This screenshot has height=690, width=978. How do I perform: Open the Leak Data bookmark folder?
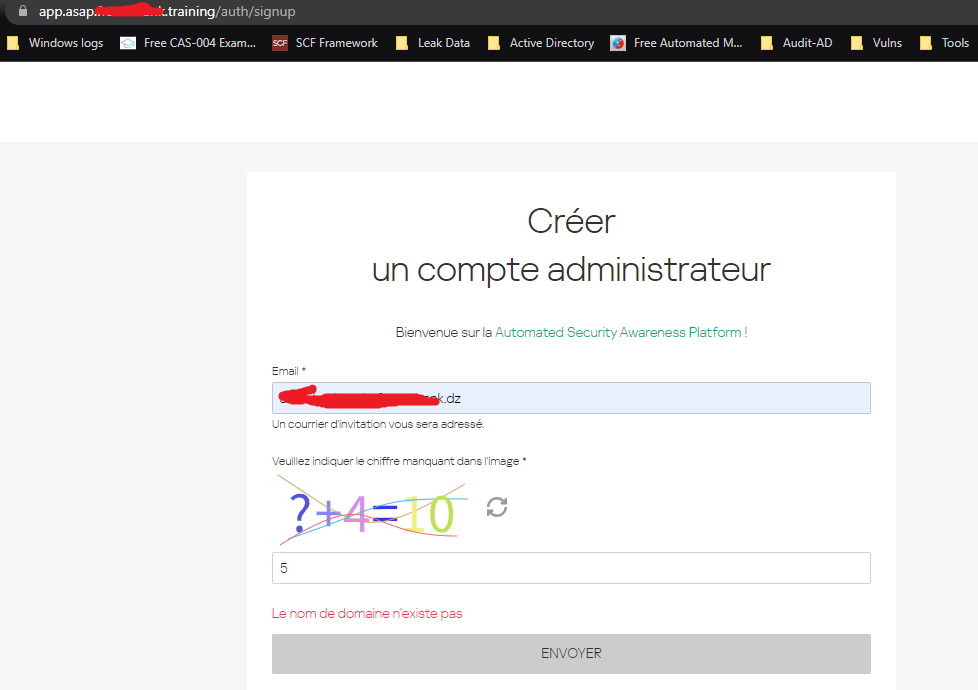pos(433,43)
